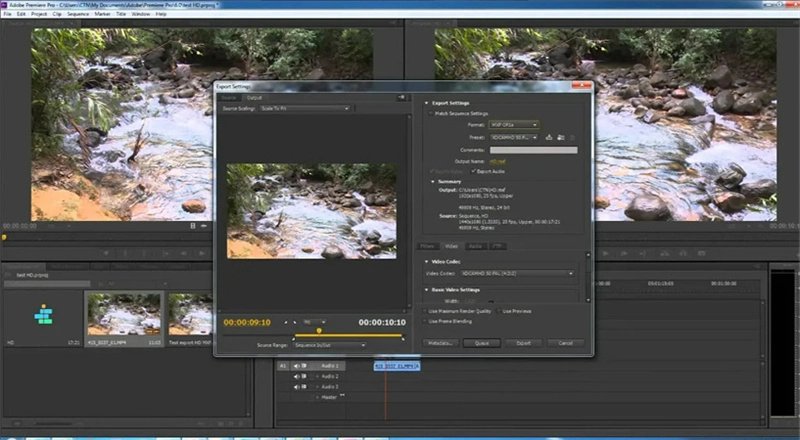Screen dimensions: 800x440
Task: Click the Output Name link
Action: (x=497, y=161)
